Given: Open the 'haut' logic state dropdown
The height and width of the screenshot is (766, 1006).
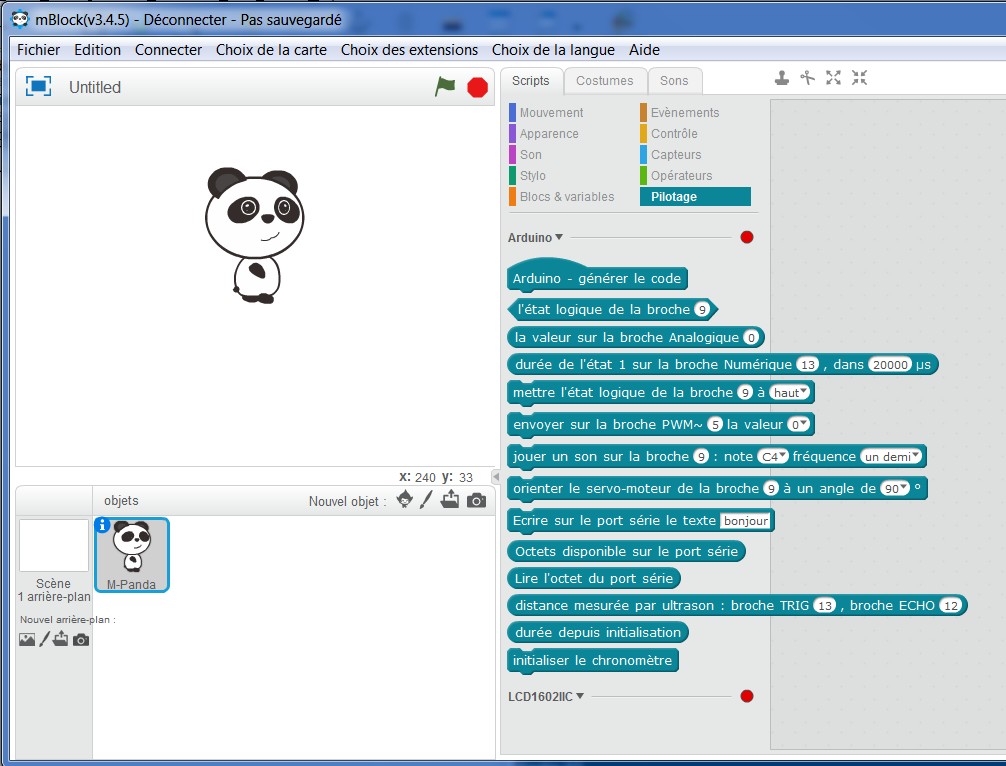Looking at the screenshot, I should tap(792, 393).
